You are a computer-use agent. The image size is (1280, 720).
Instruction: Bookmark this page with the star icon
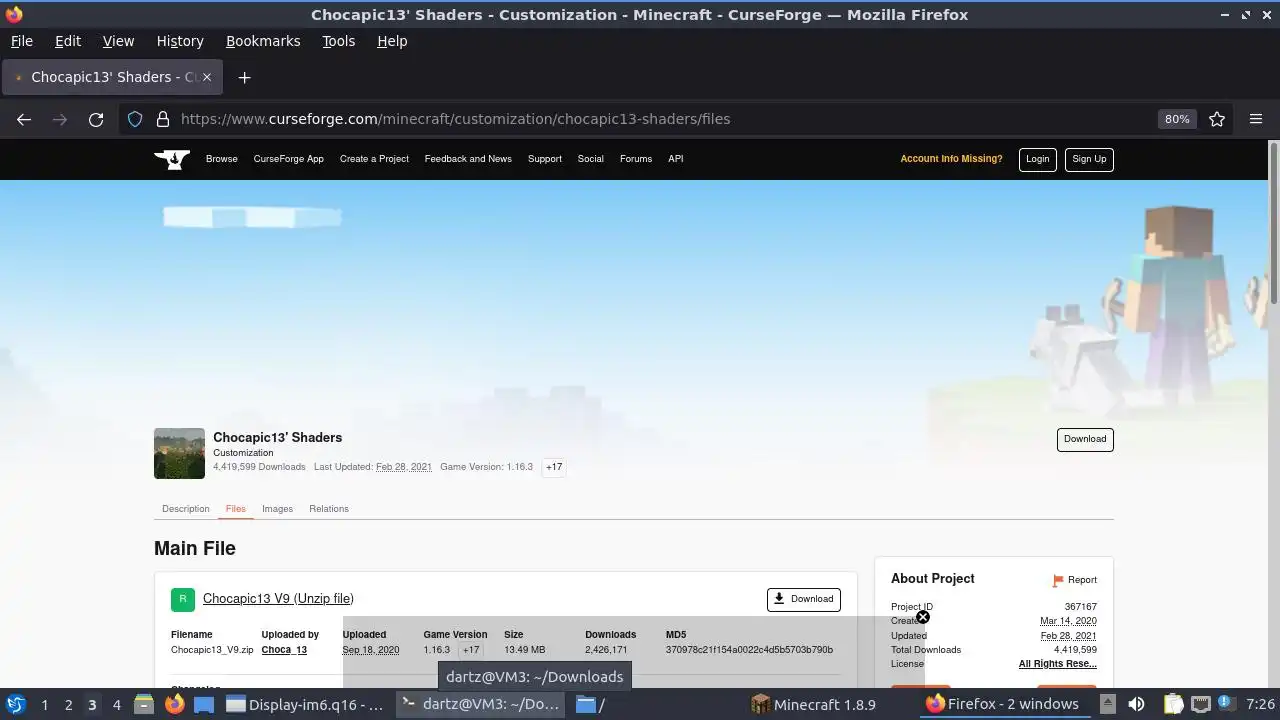click(x=1217, y=119)
